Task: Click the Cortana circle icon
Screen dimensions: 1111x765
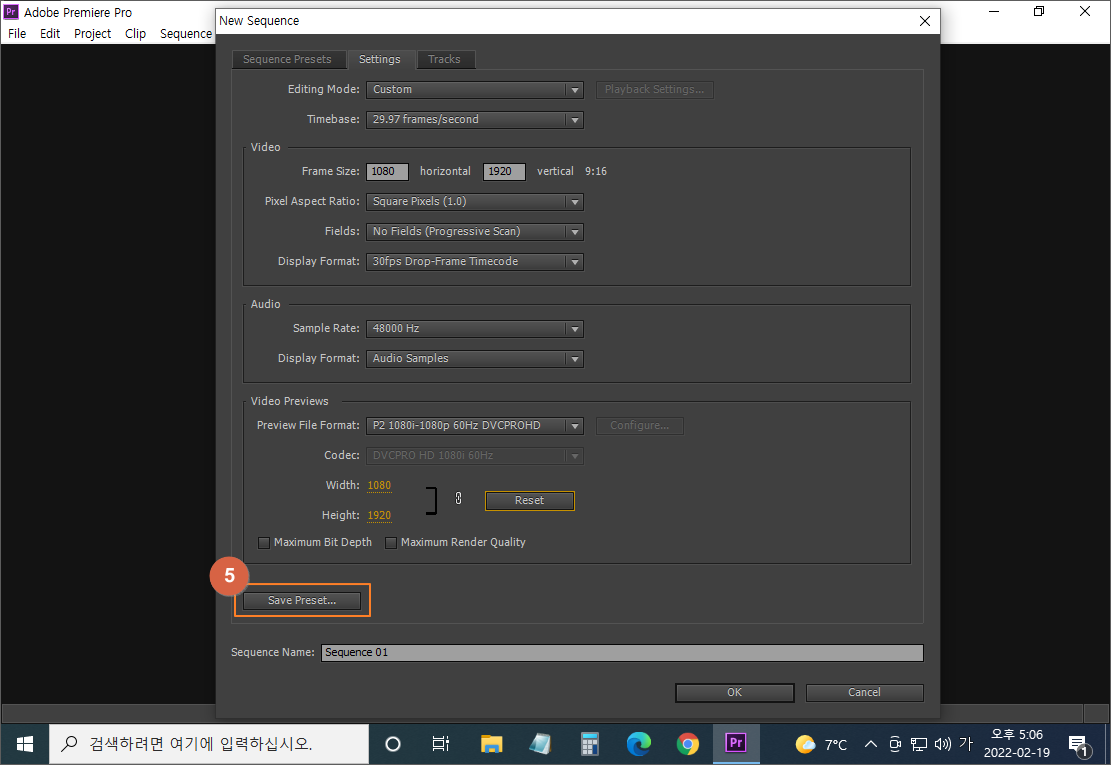Action: 393,744
